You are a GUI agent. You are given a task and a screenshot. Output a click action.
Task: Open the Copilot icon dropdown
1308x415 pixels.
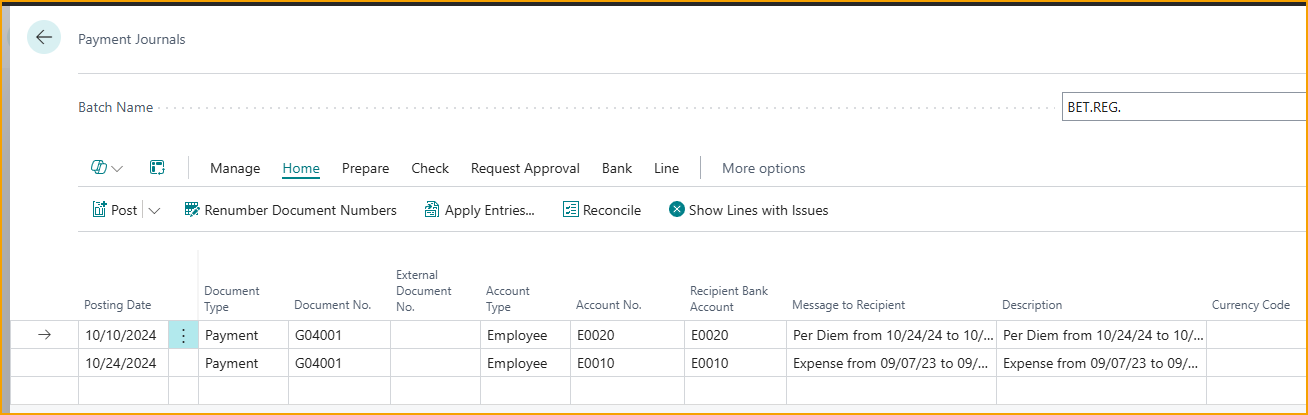pyautogui.click(x=107, y=168)
